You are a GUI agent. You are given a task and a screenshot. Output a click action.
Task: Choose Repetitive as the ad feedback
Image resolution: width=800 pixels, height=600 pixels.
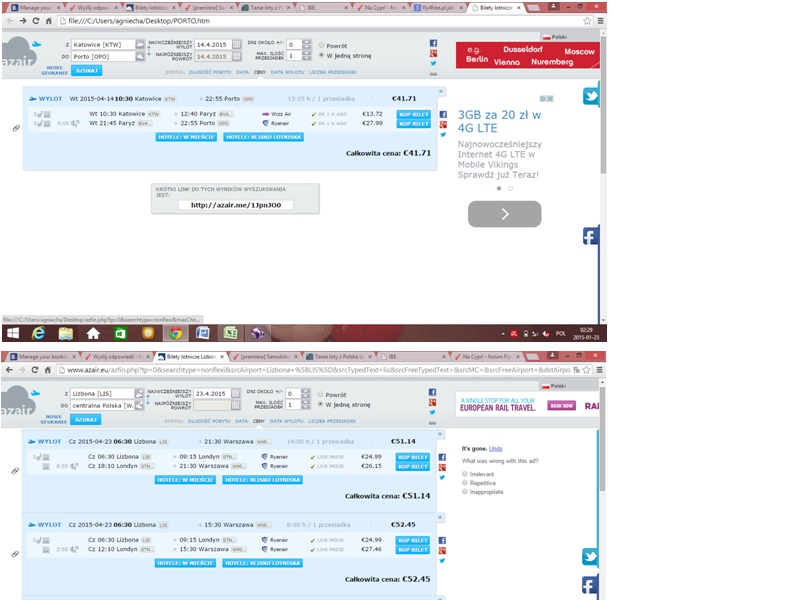pos(464,483)
